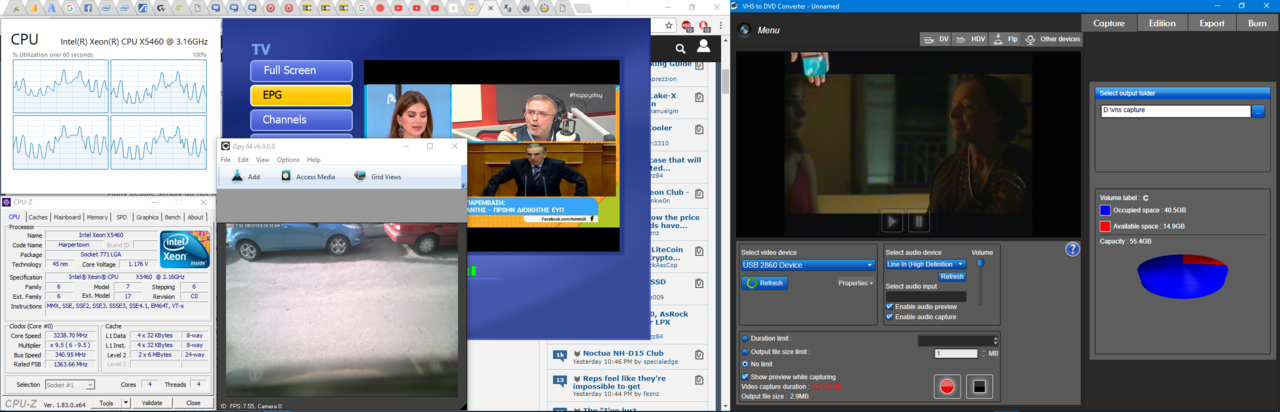Adjust the Volume slider handle
Screen dimensions: 1280x412
[980, 264]
